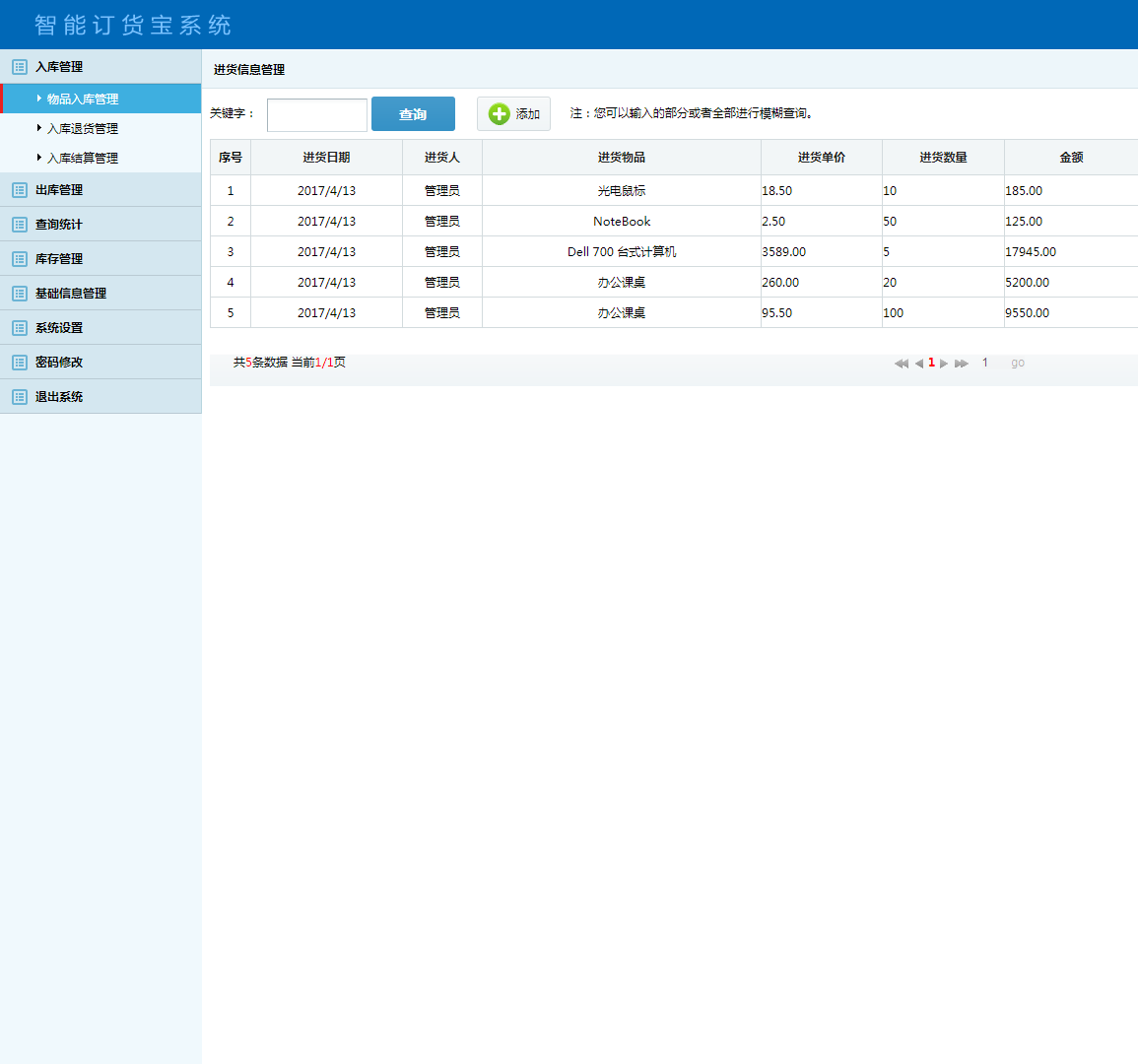This screenshot has height=1064, width=1138.
Task: Select 物品入库管理 in the sidebar
Action: coord(83,100)
